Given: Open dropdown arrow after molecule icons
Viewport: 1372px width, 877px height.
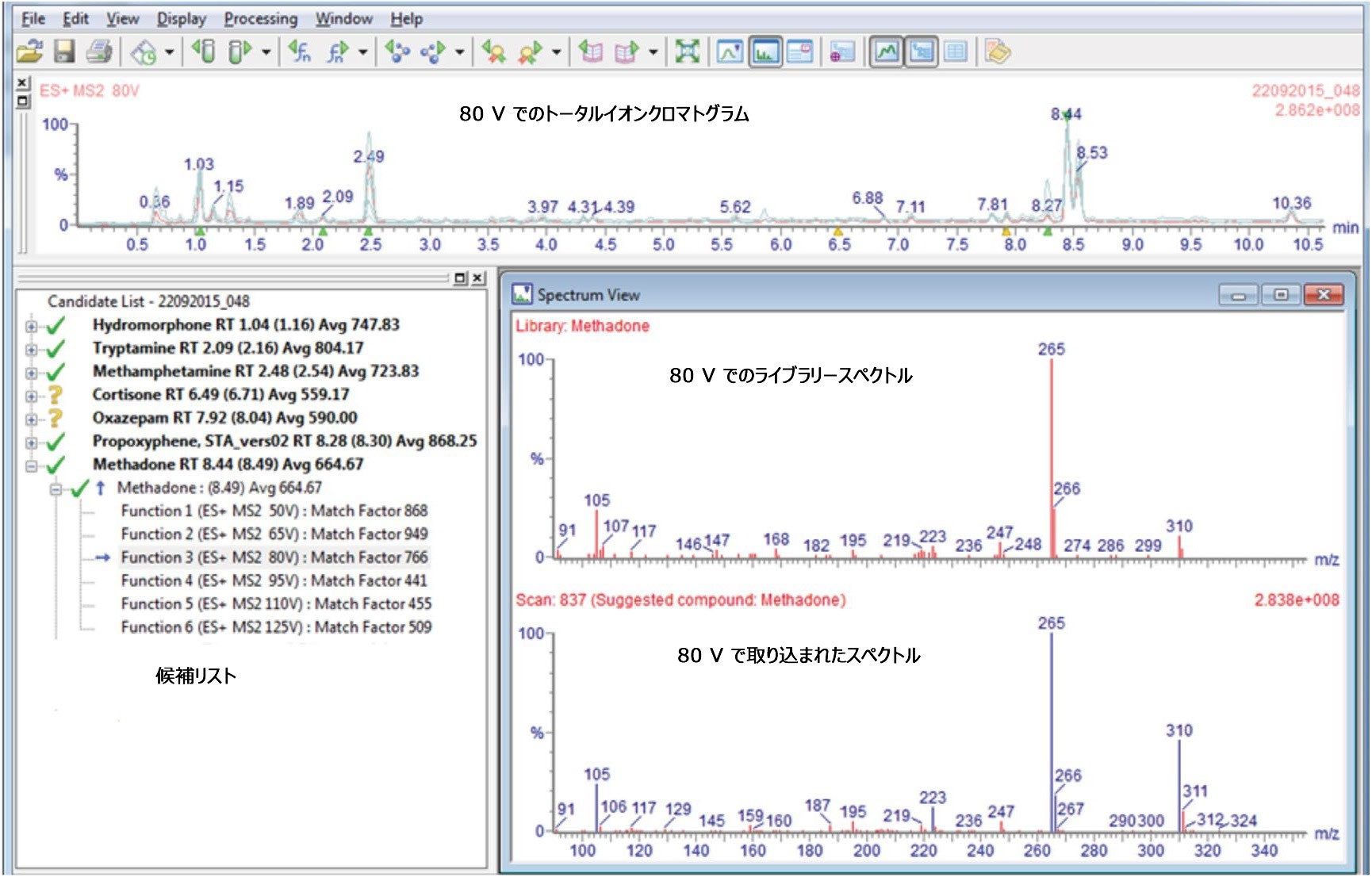Looking at the screenshot, I should (x=460, y=53).
